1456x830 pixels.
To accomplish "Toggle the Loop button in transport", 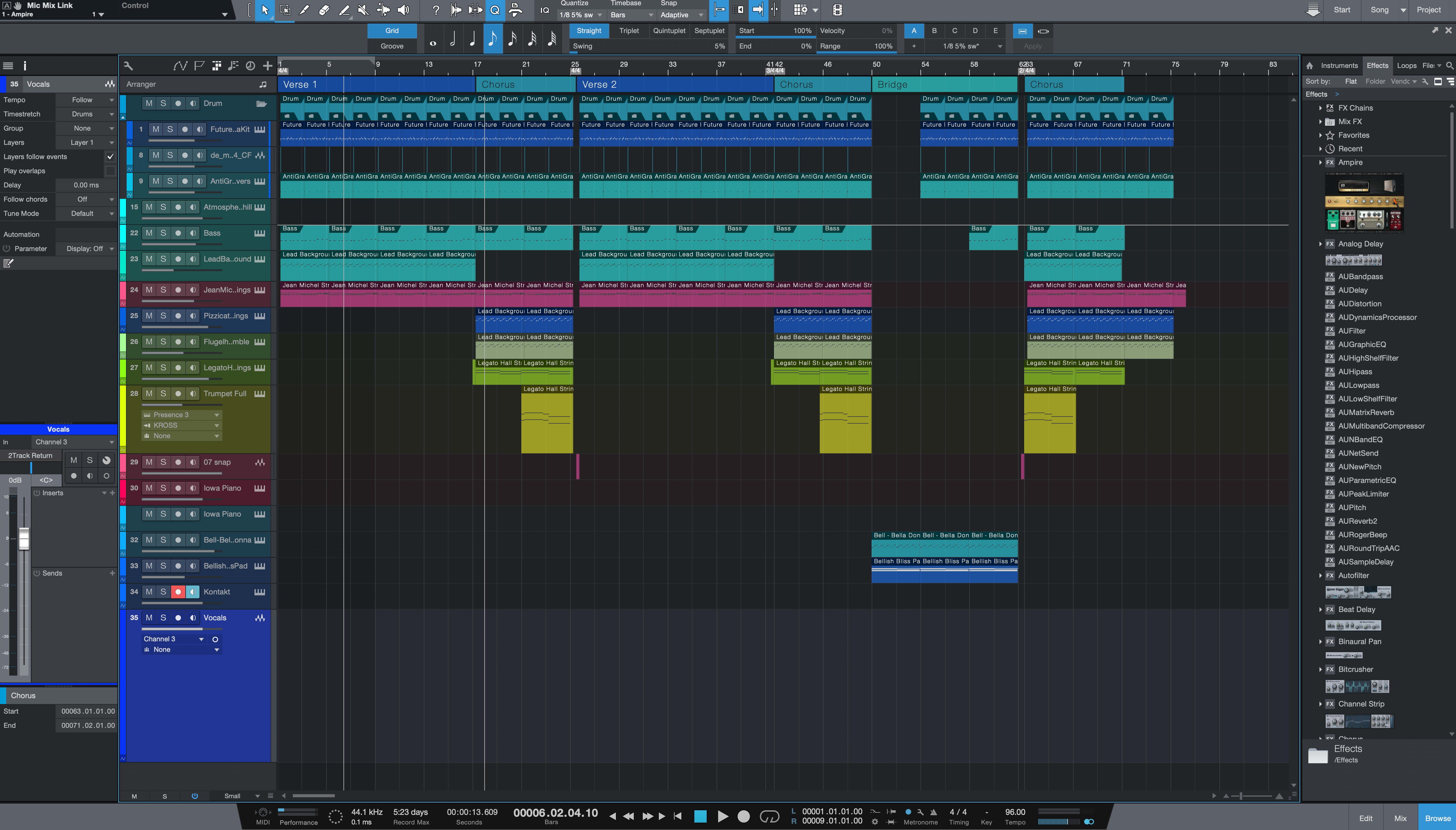I will (x=769, y=816).
